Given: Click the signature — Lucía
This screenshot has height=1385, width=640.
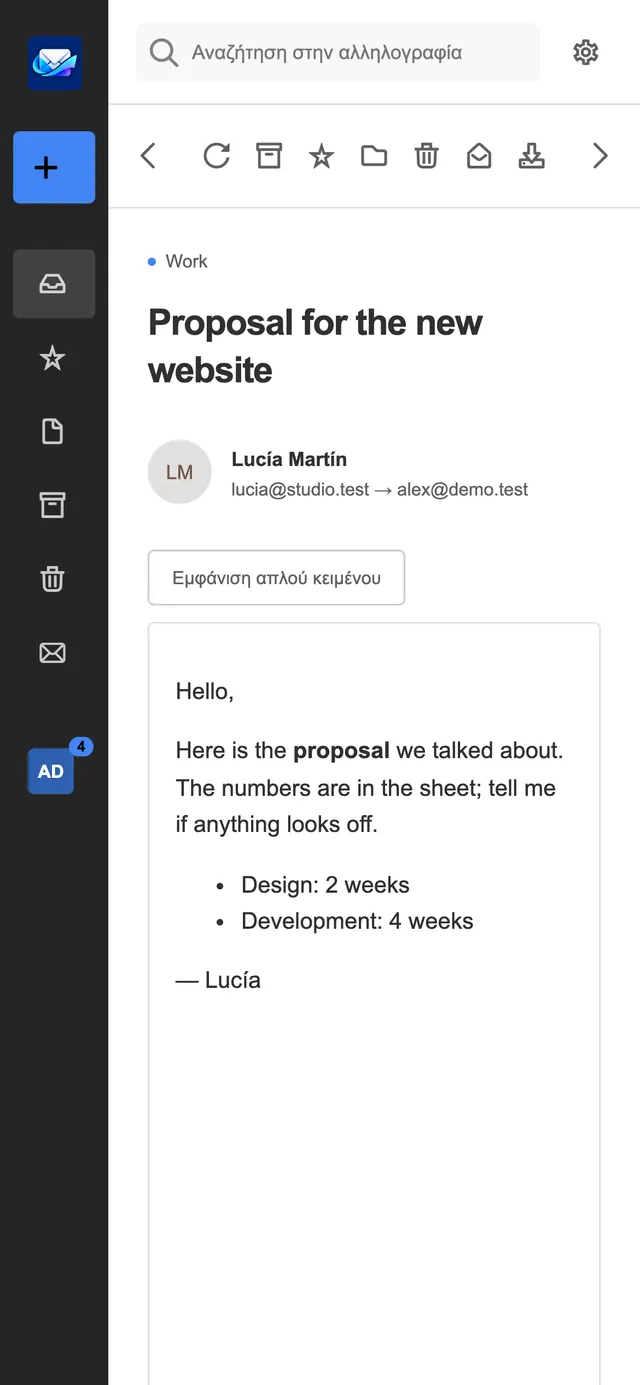Looking at the screenshot, I should [218, 980].
